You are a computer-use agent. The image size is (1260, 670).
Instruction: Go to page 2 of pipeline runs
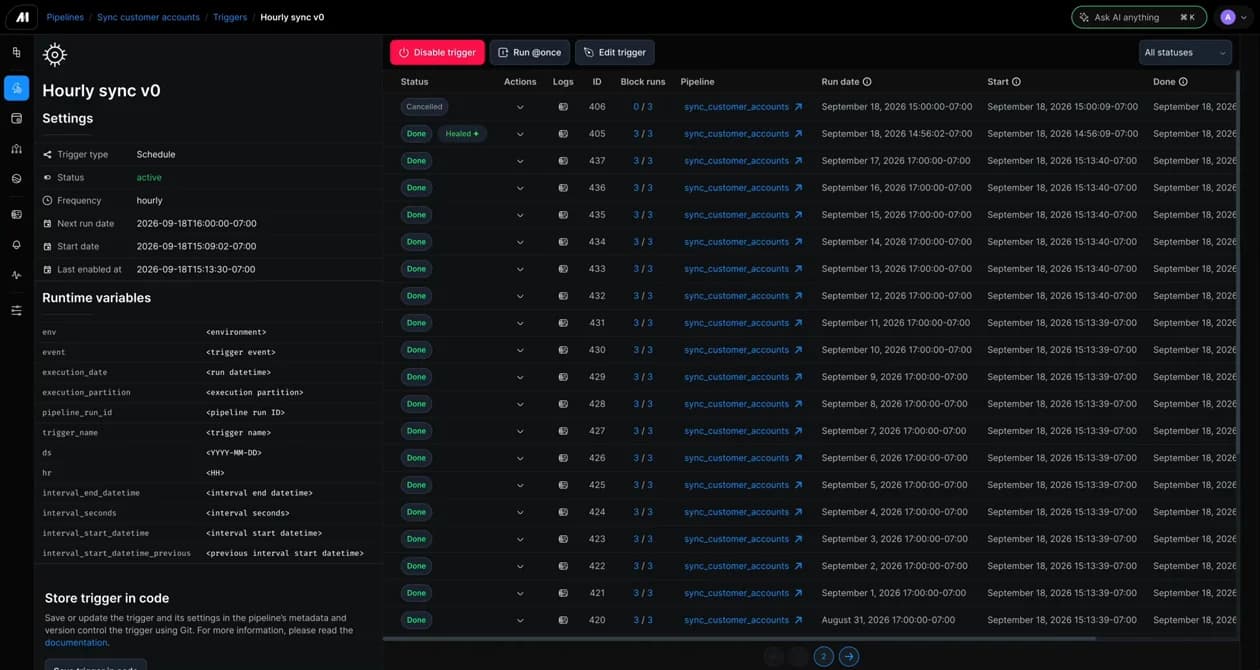coord(823,656)
